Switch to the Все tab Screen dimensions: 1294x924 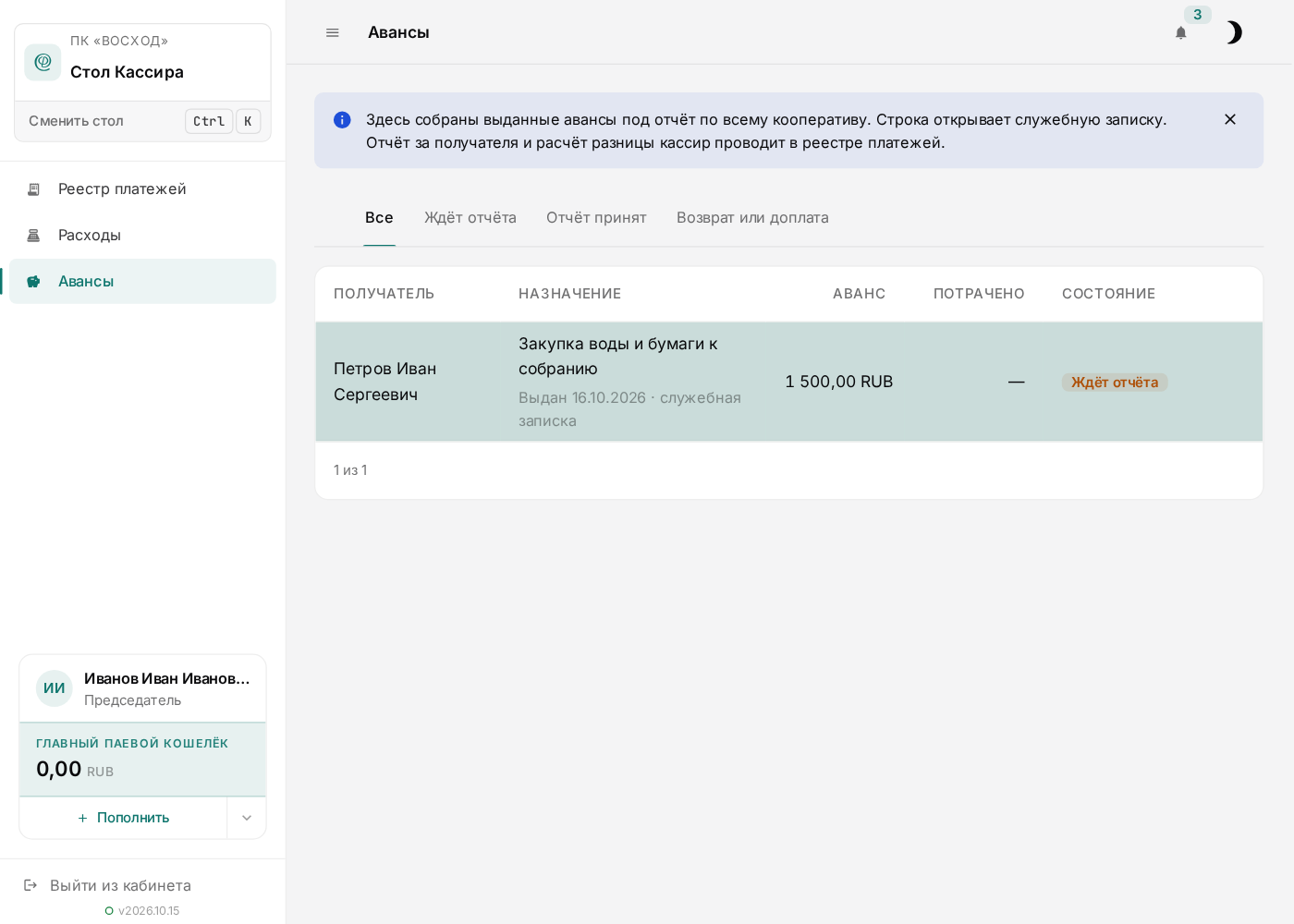(x=379, y=218)
